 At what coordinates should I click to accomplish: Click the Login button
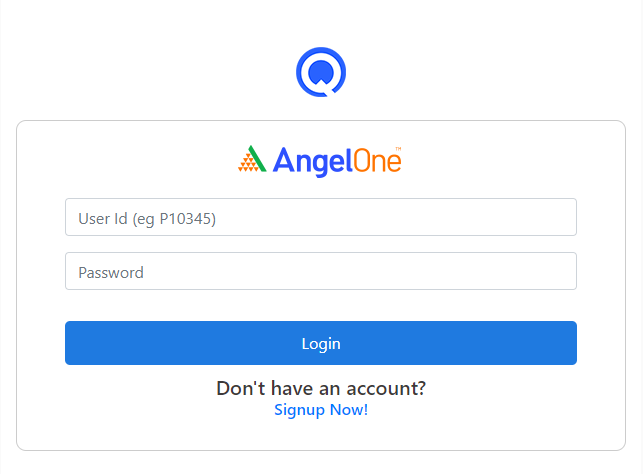(321, 343)
